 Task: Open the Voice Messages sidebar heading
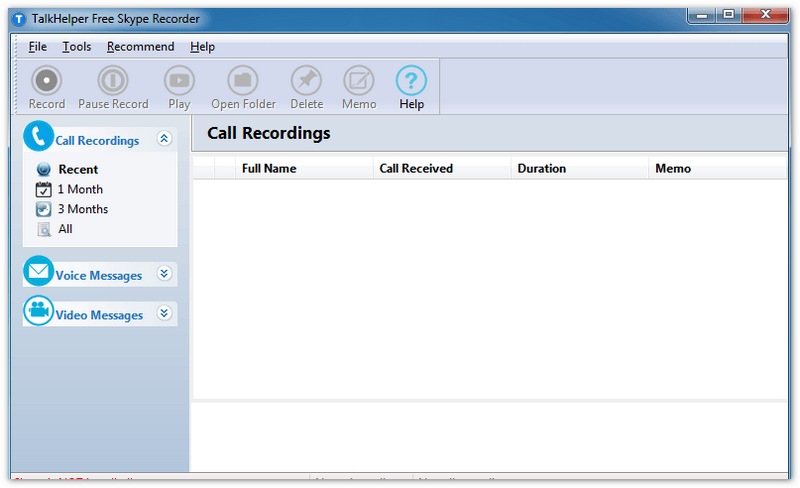click(x=98, y=276)
